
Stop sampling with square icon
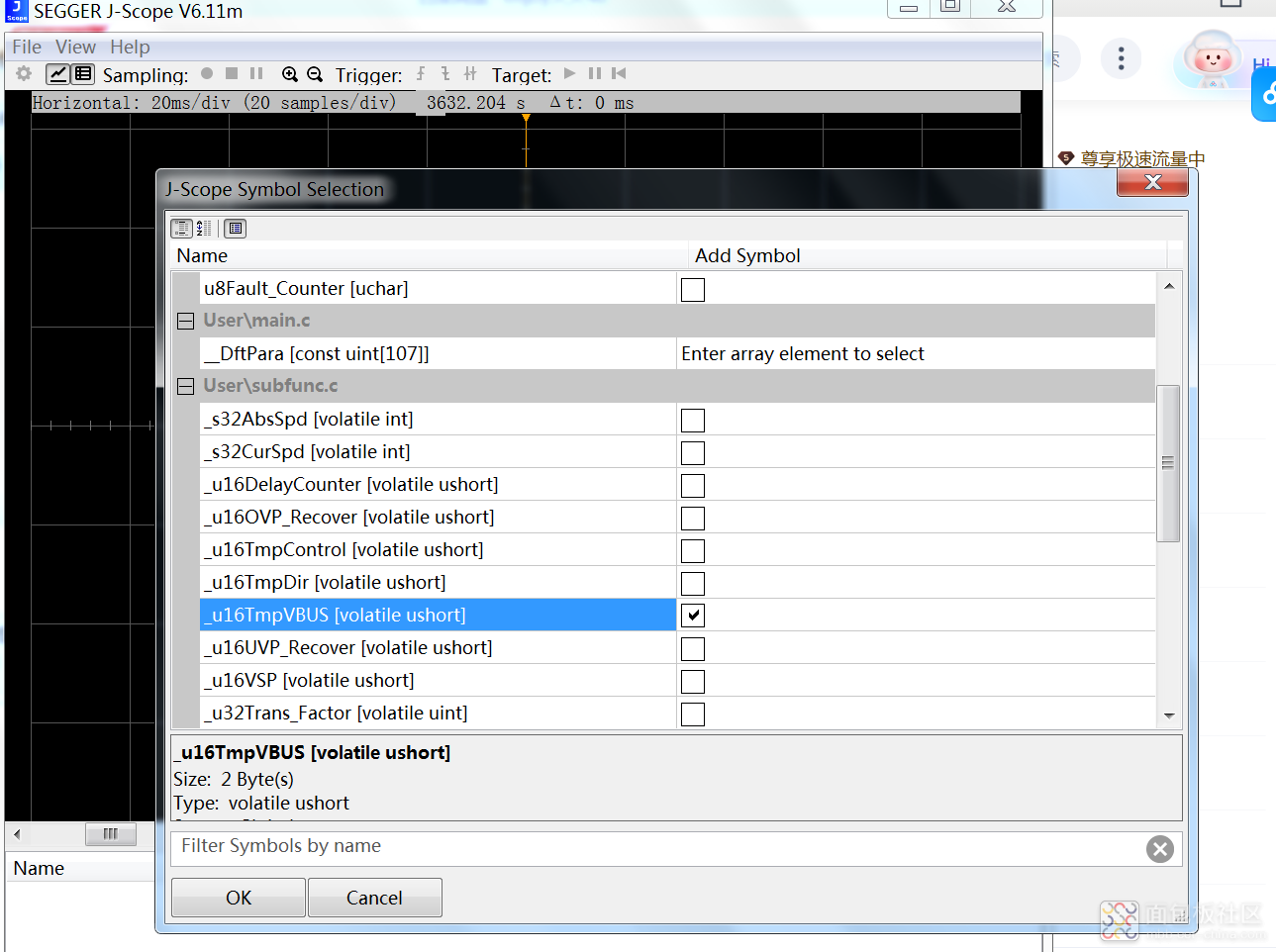[232, 73]
